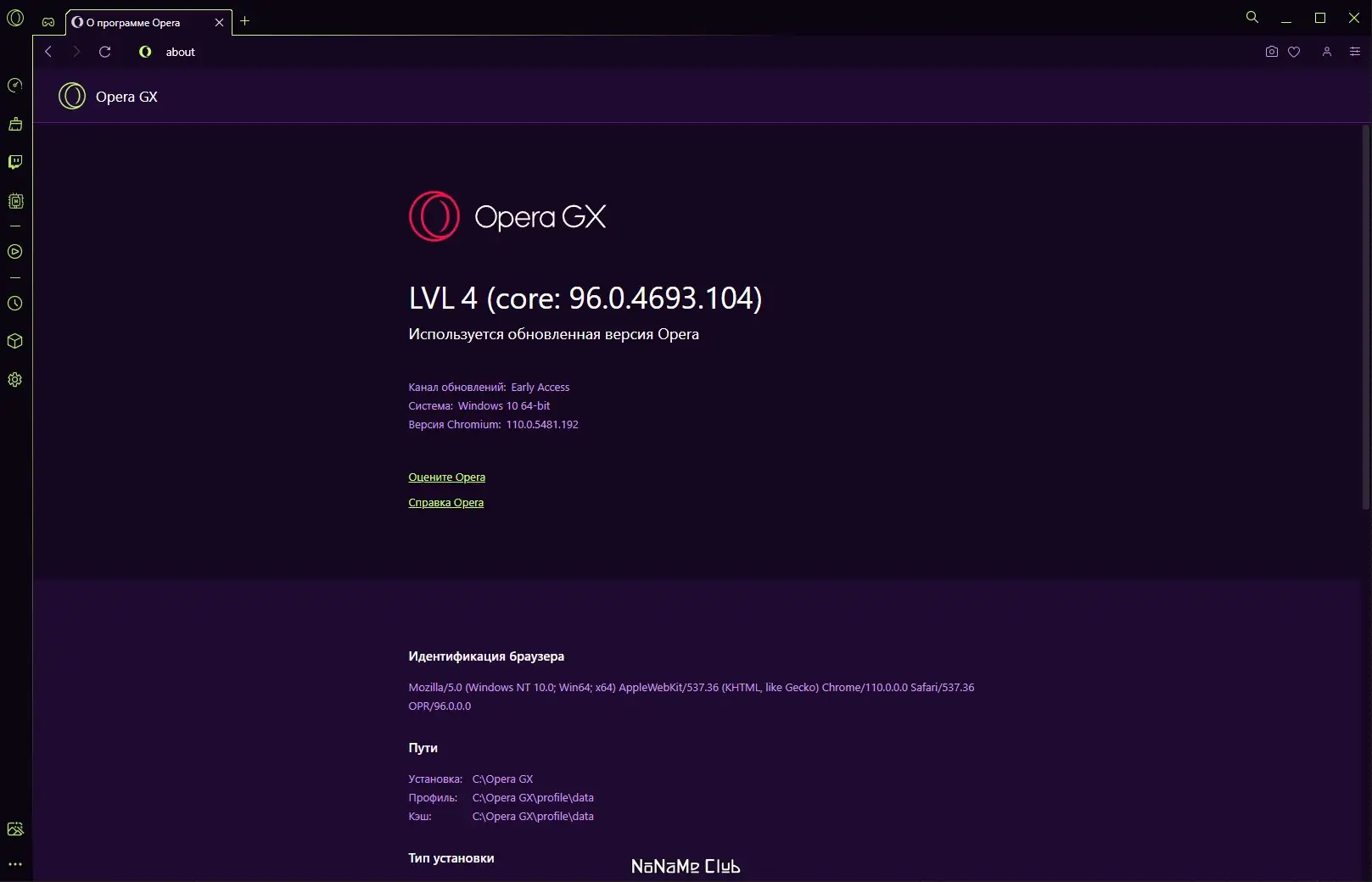The height and width of the screenshot is (882, 1372).
Task: Reload the about page
Action: (105, 52)
